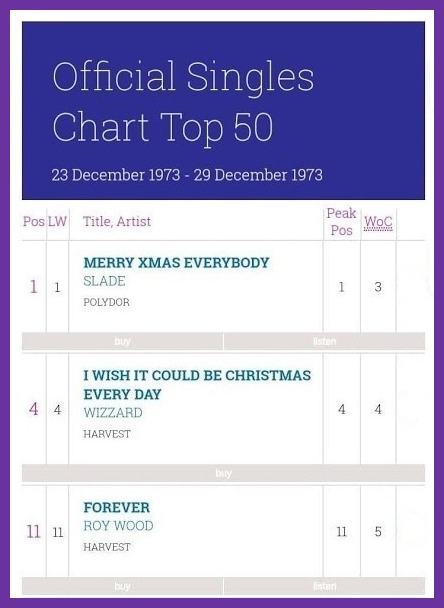This screenshot has width=444, height=608.
Task: Open I Wish It Could Be Christmas Every Day link
Action: (x=197, y=385)
